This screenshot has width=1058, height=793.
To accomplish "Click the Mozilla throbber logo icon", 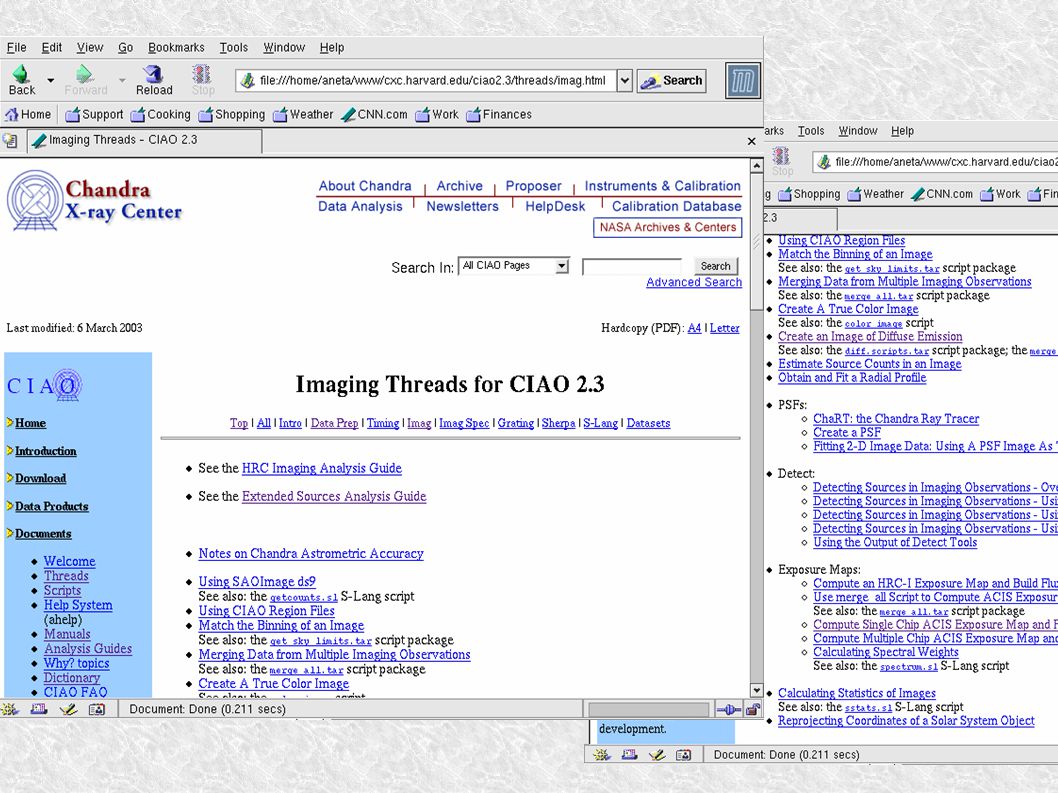I will tap(743, 81).
